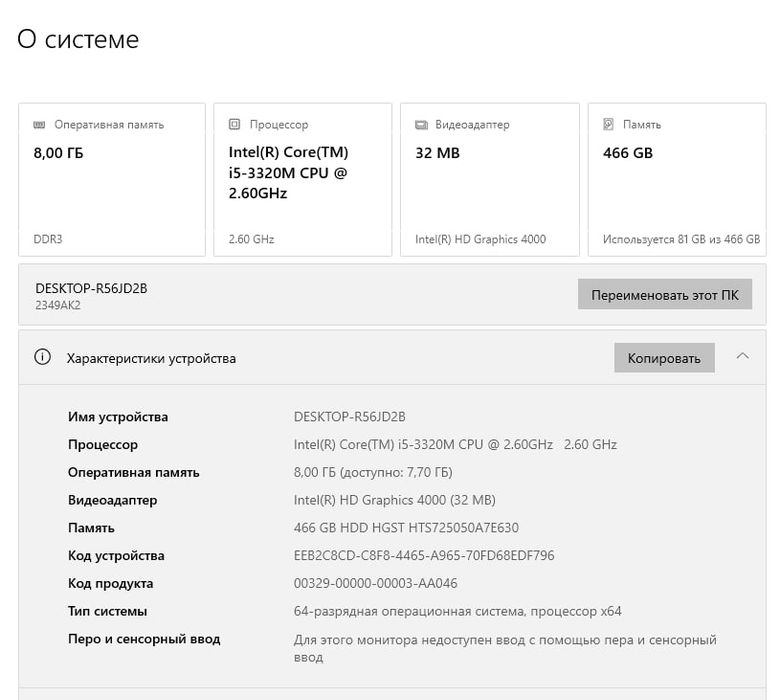Click 'Код продукта' row label

pyautogui.click(x=110, y=584)
